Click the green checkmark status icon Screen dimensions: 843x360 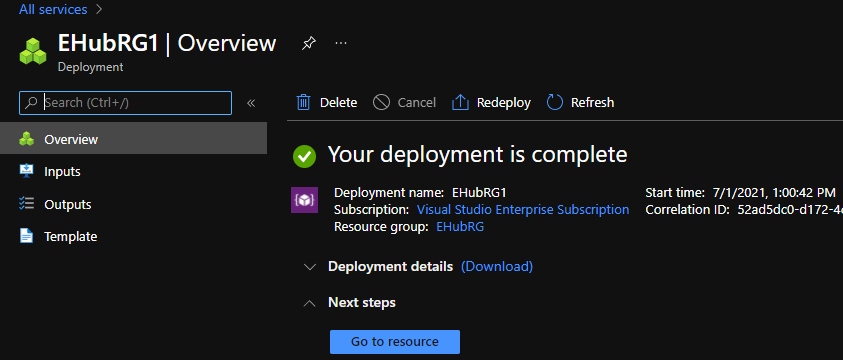304,156
